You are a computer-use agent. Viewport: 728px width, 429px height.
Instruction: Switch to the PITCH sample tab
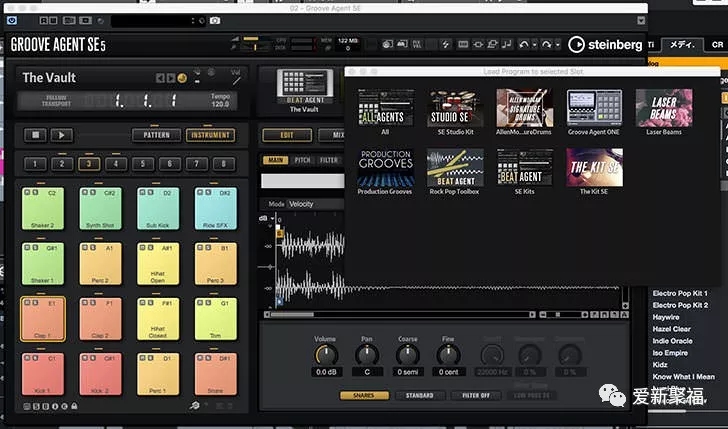302,160
